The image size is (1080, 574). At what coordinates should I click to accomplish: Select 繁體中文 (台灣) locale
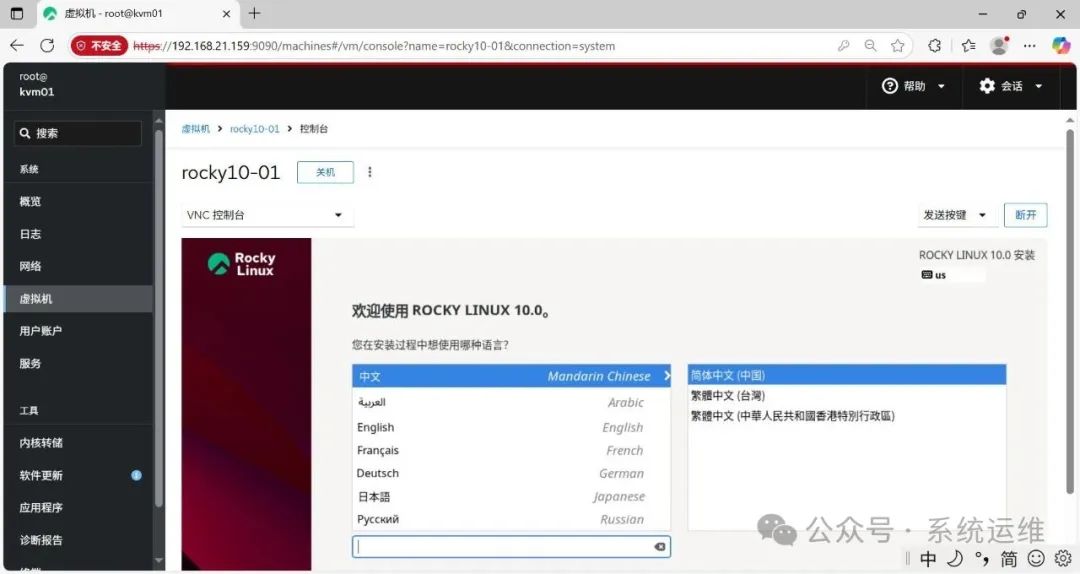point(847,396)
